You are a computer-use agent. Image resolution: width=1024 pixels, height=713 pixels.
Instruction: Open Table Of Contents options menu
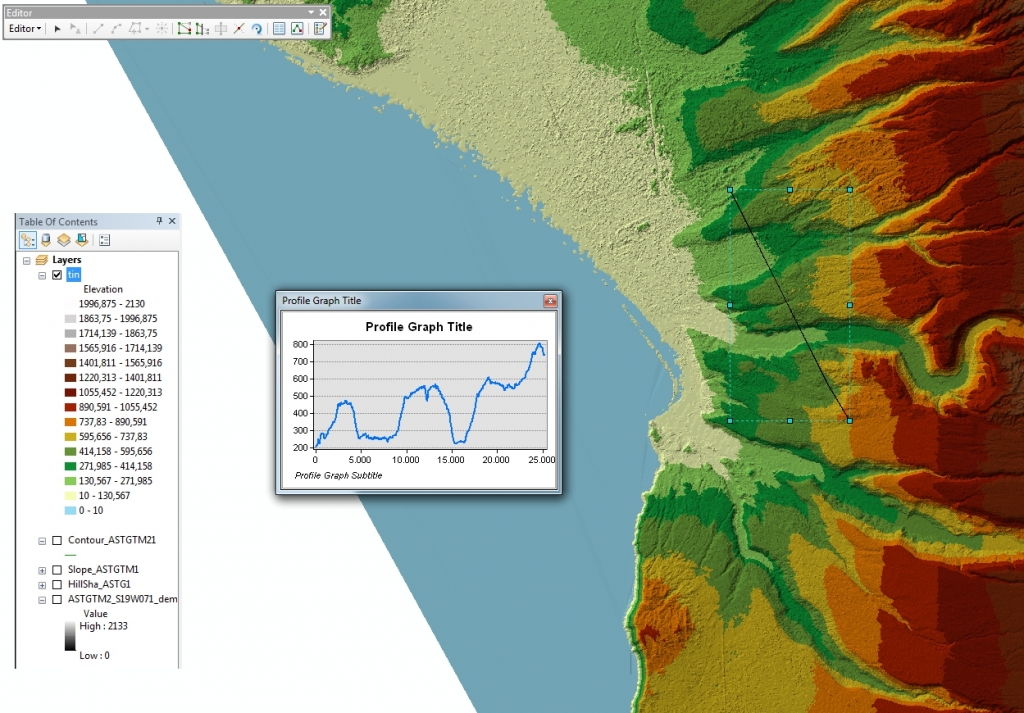coord(105,240)
